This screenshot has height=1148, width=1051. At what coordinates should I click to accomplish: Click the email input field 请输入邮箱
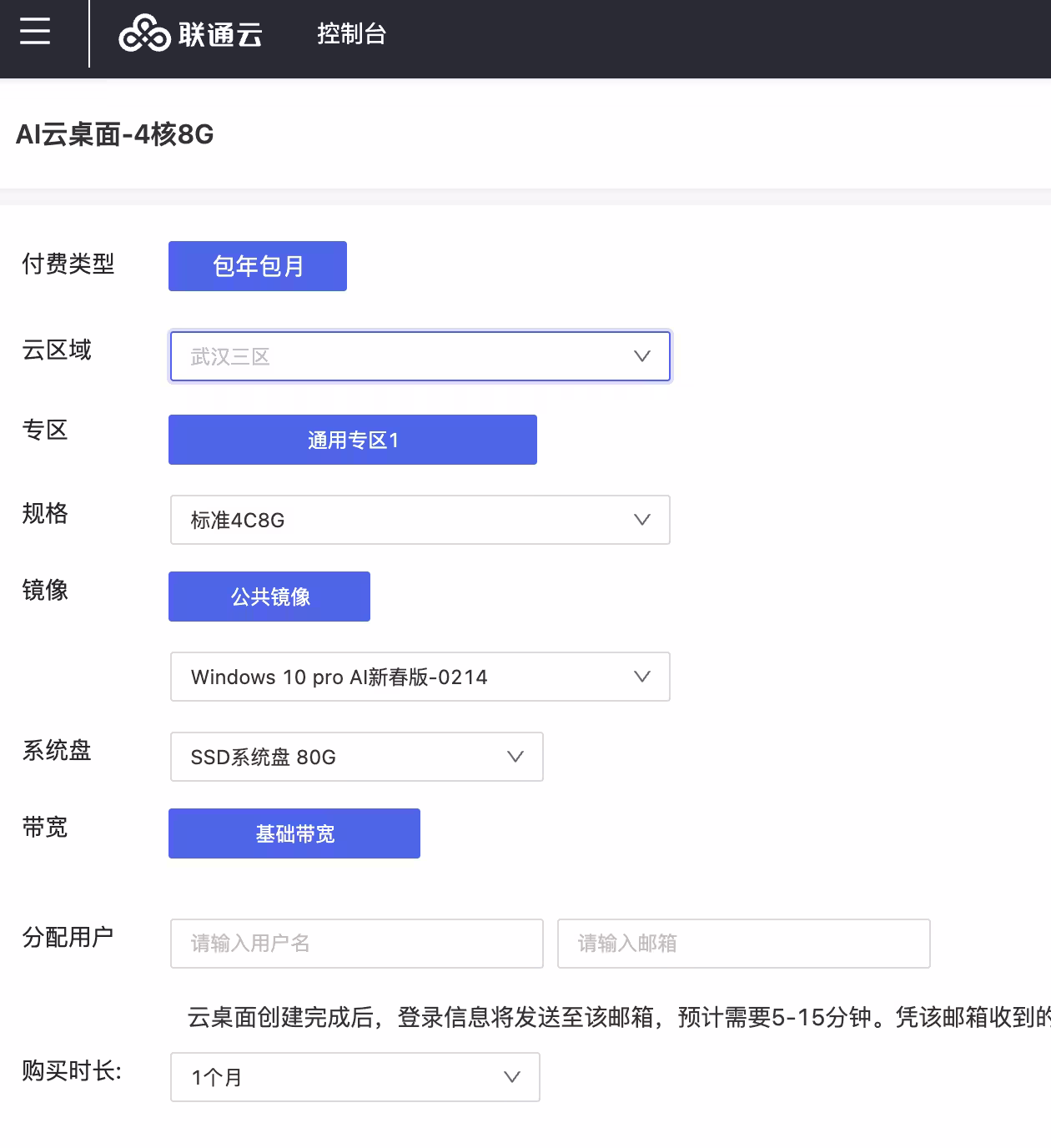(x=743, y=944)
